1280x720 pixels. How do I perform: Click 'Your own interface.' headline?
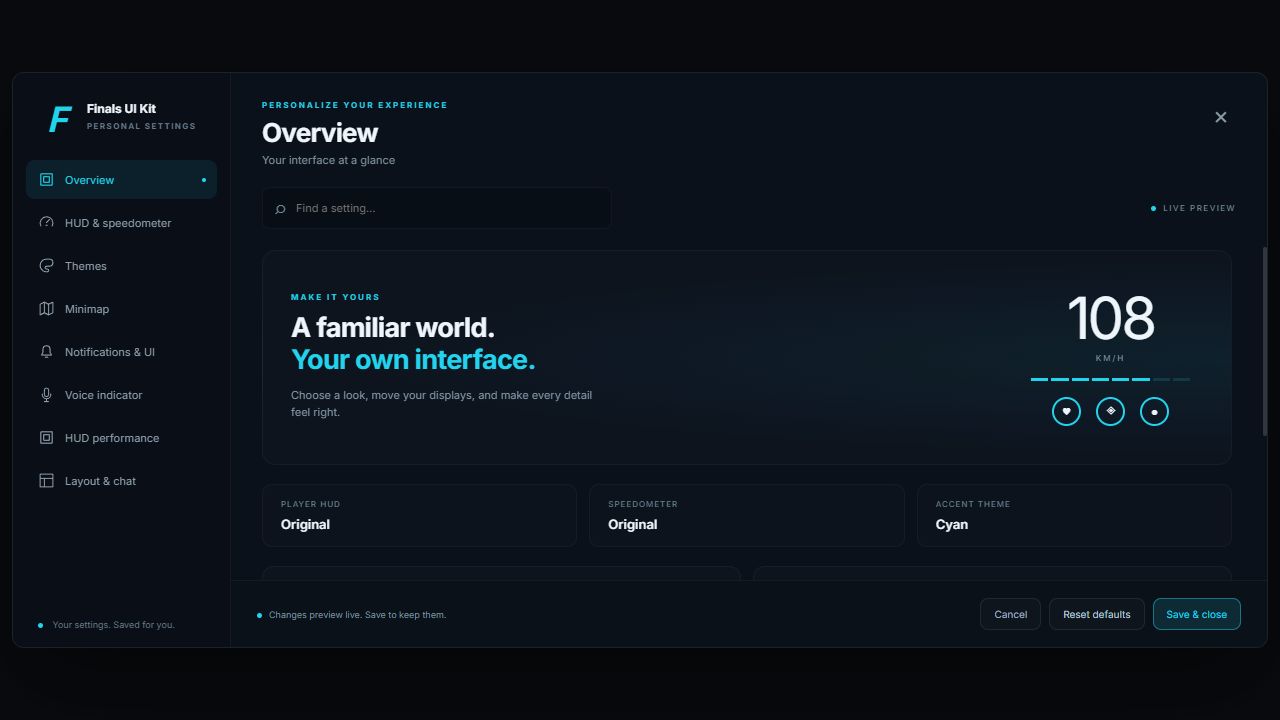(413, 360)
